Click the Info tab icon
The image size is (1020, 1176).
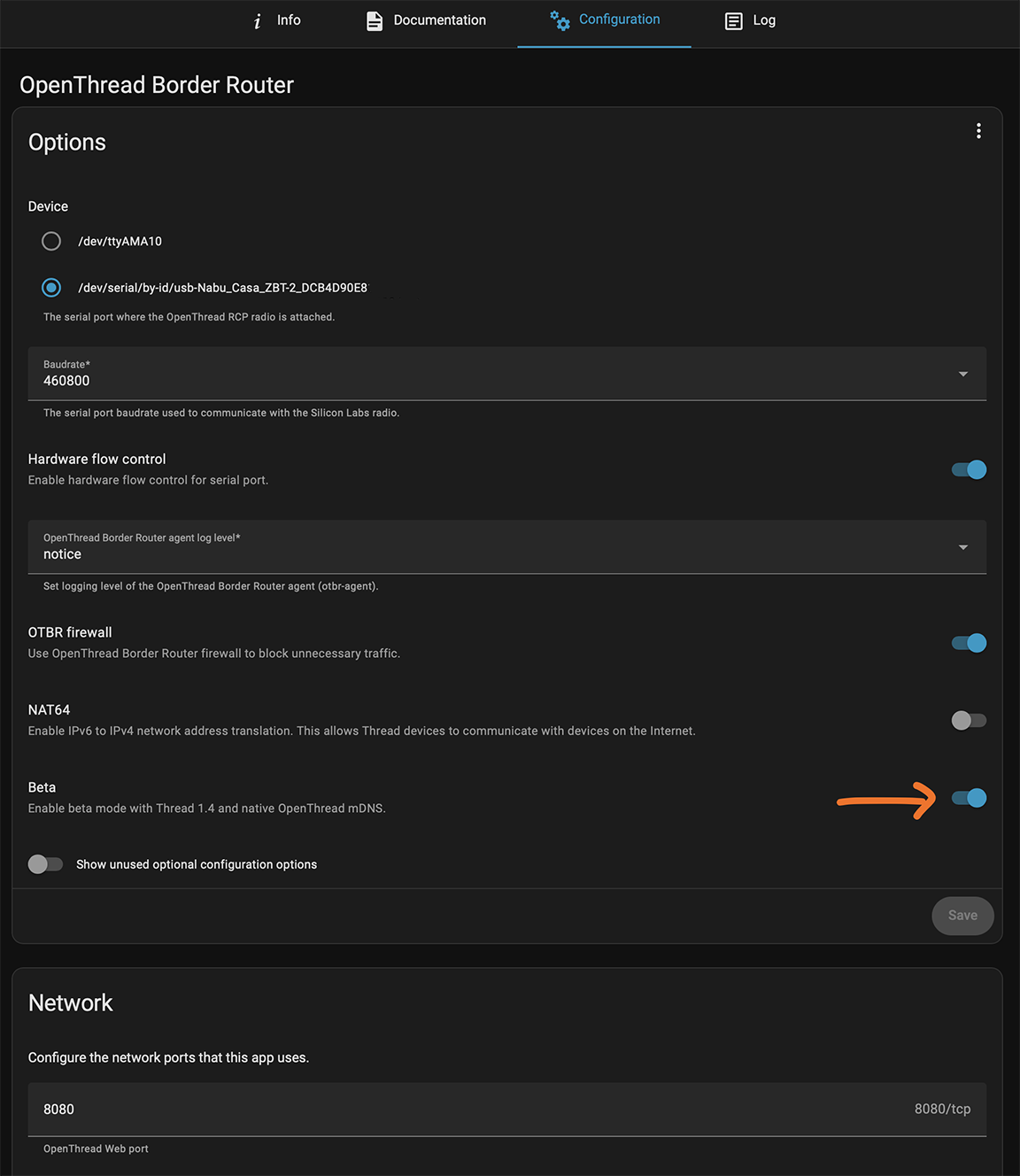pos(258,20)
